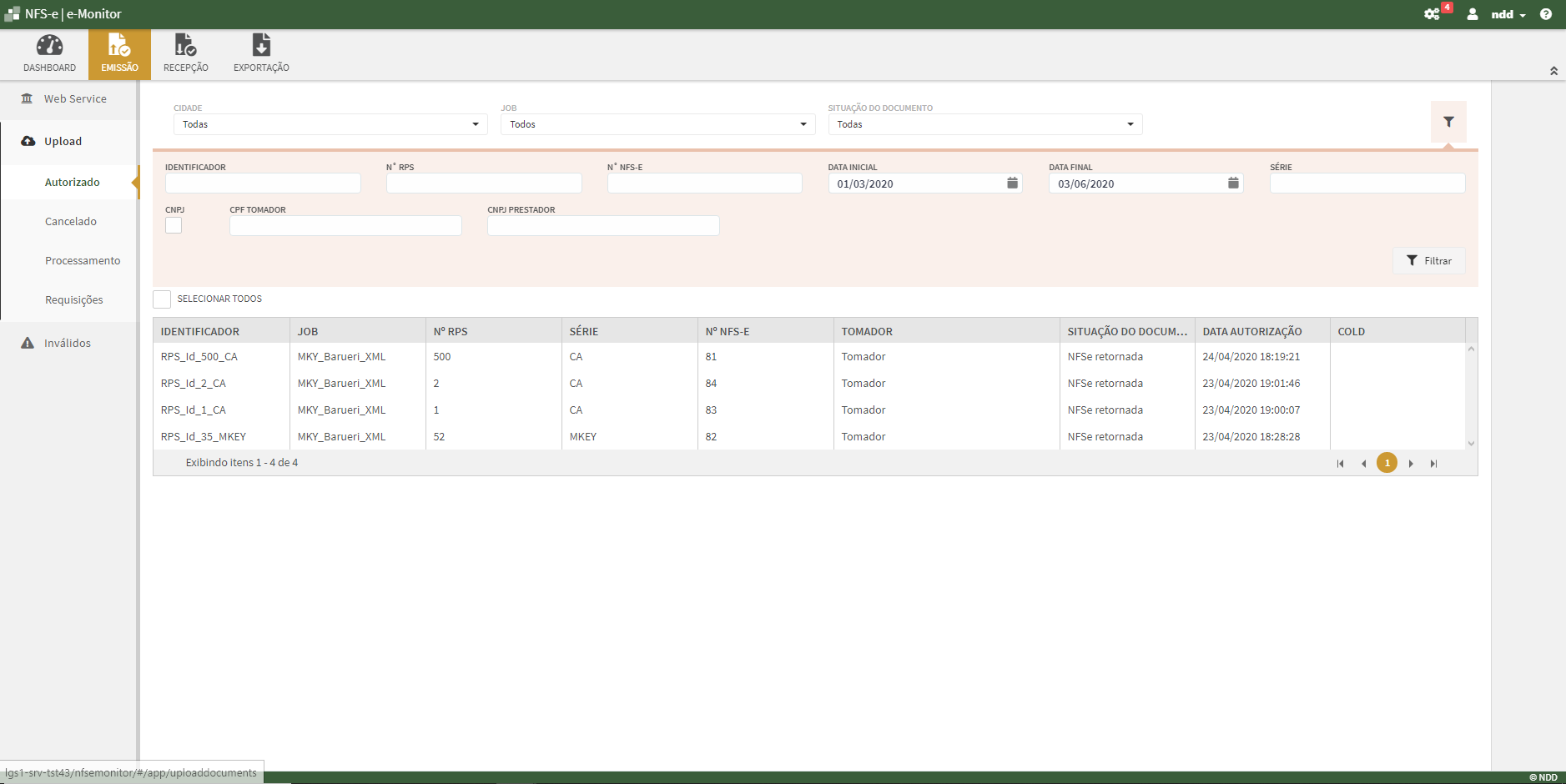
Task: Open the ndd user menu
Action: coord(1508,14)
